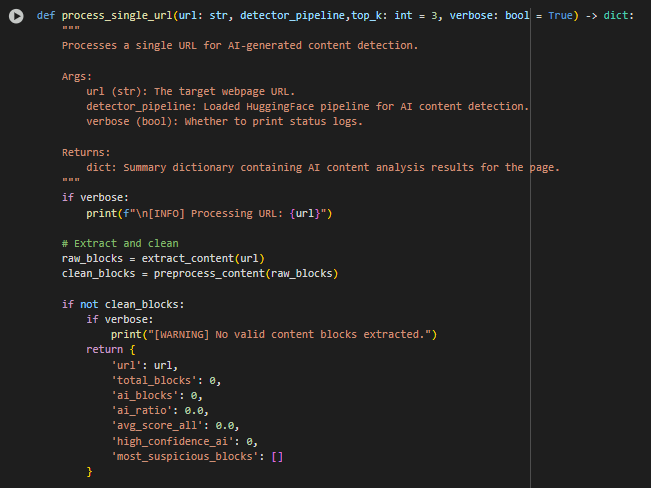Click the 'verbose (bool)' docstring line

[x=225, y=122]
